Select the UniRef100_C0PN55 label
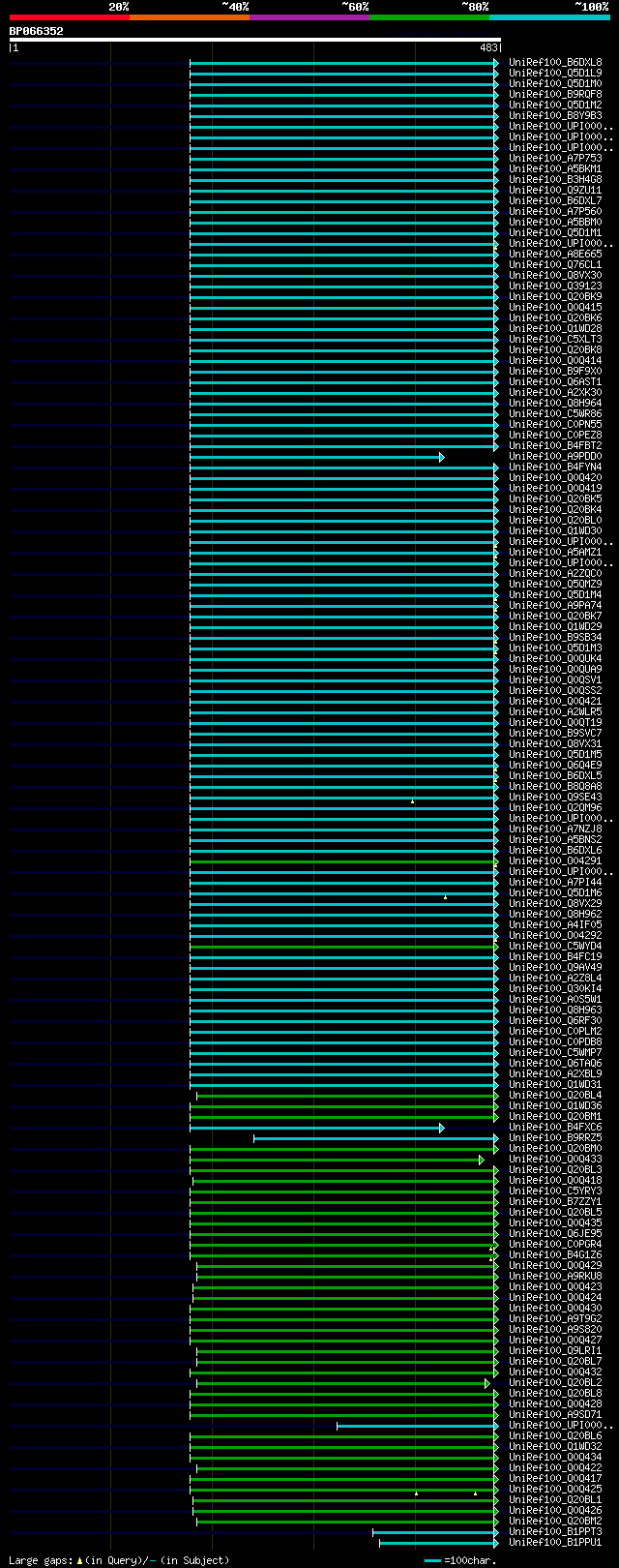The image size is (619, 1568). 555,424
